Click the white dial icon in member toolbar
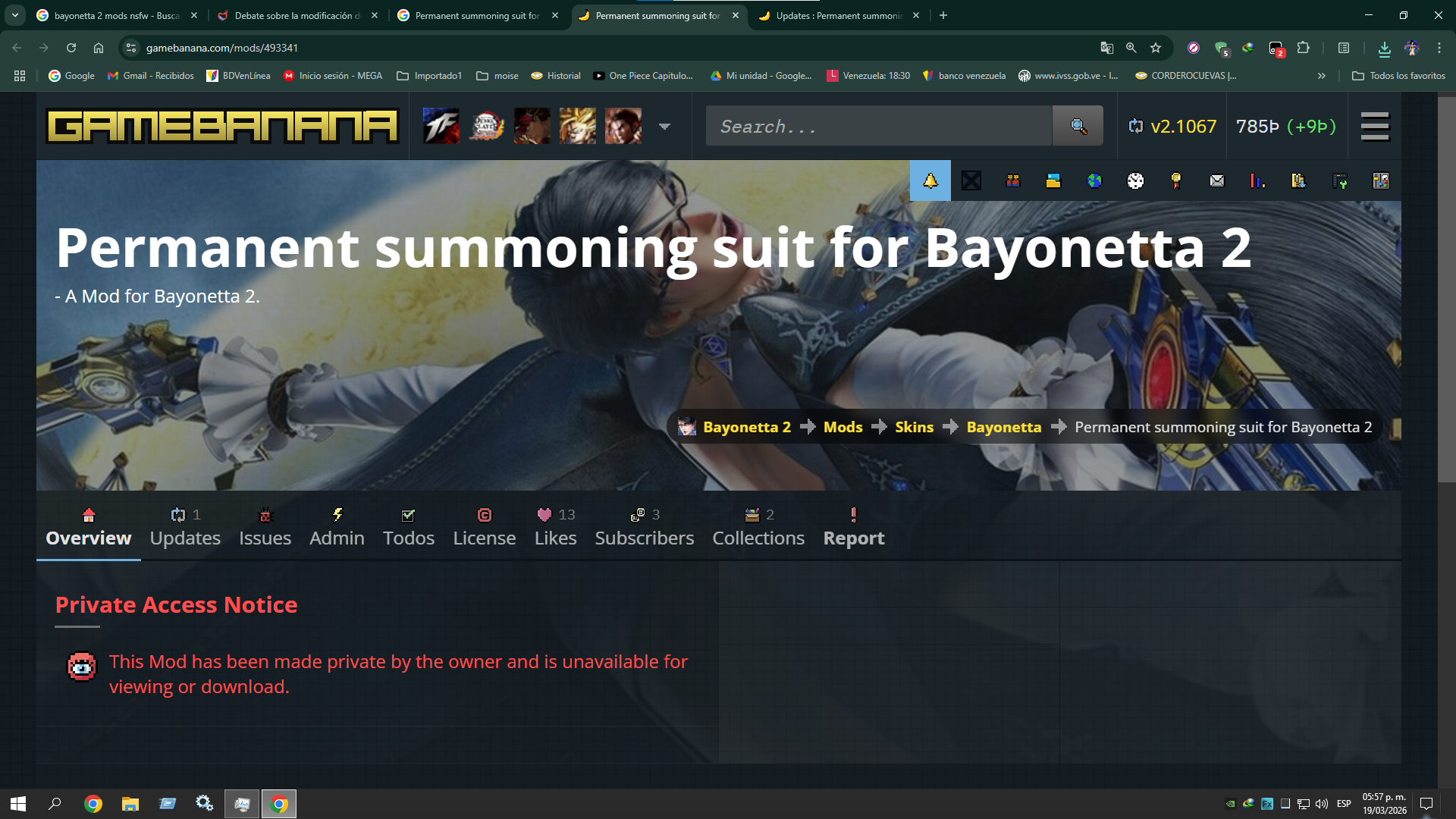1456x819 pixels. click(1135, 180)
